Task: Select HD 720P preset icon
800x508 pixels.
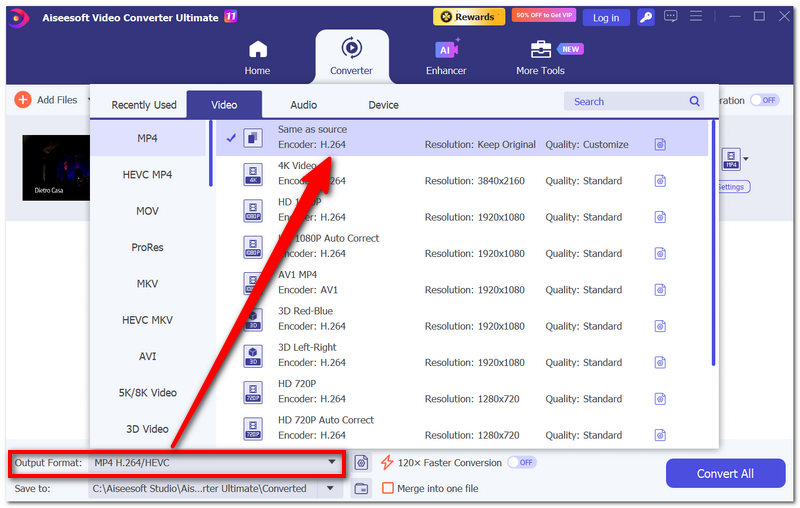Action: pos(253,392)
